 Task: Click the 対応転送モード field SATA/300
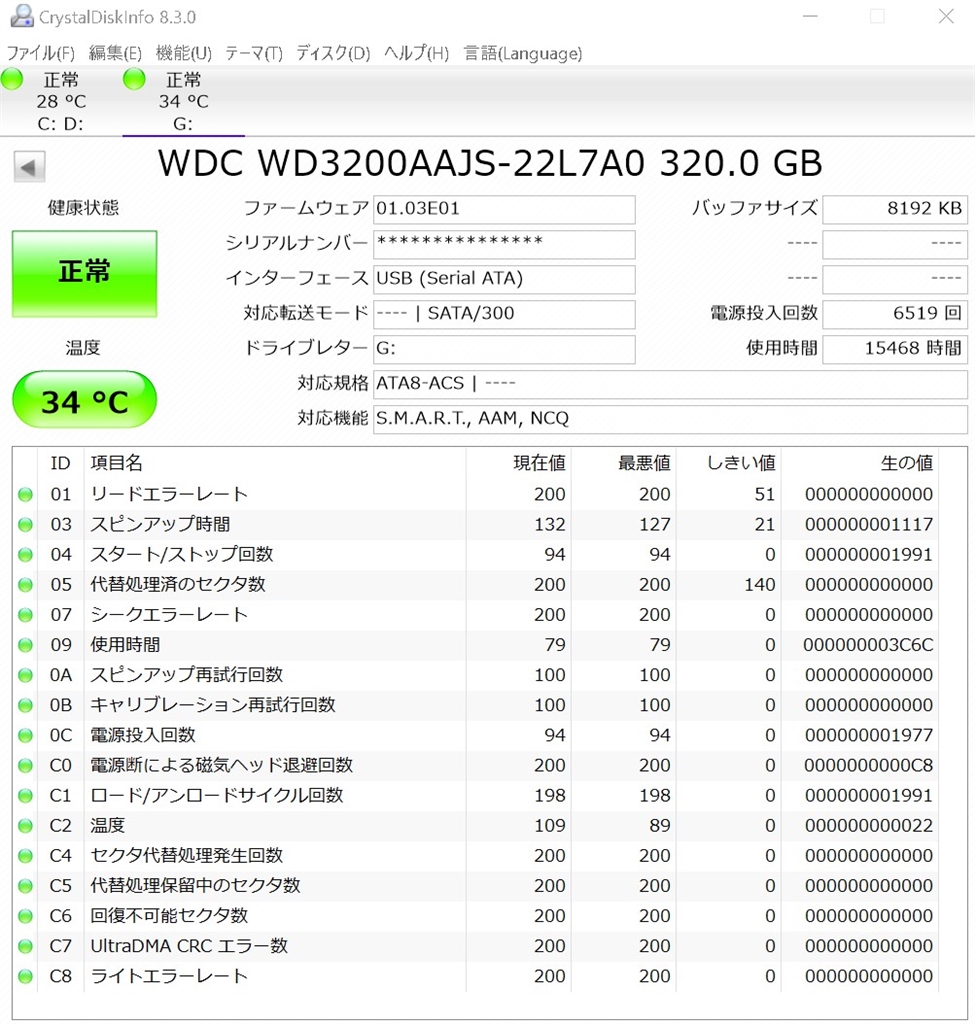[x=504, y=314]
